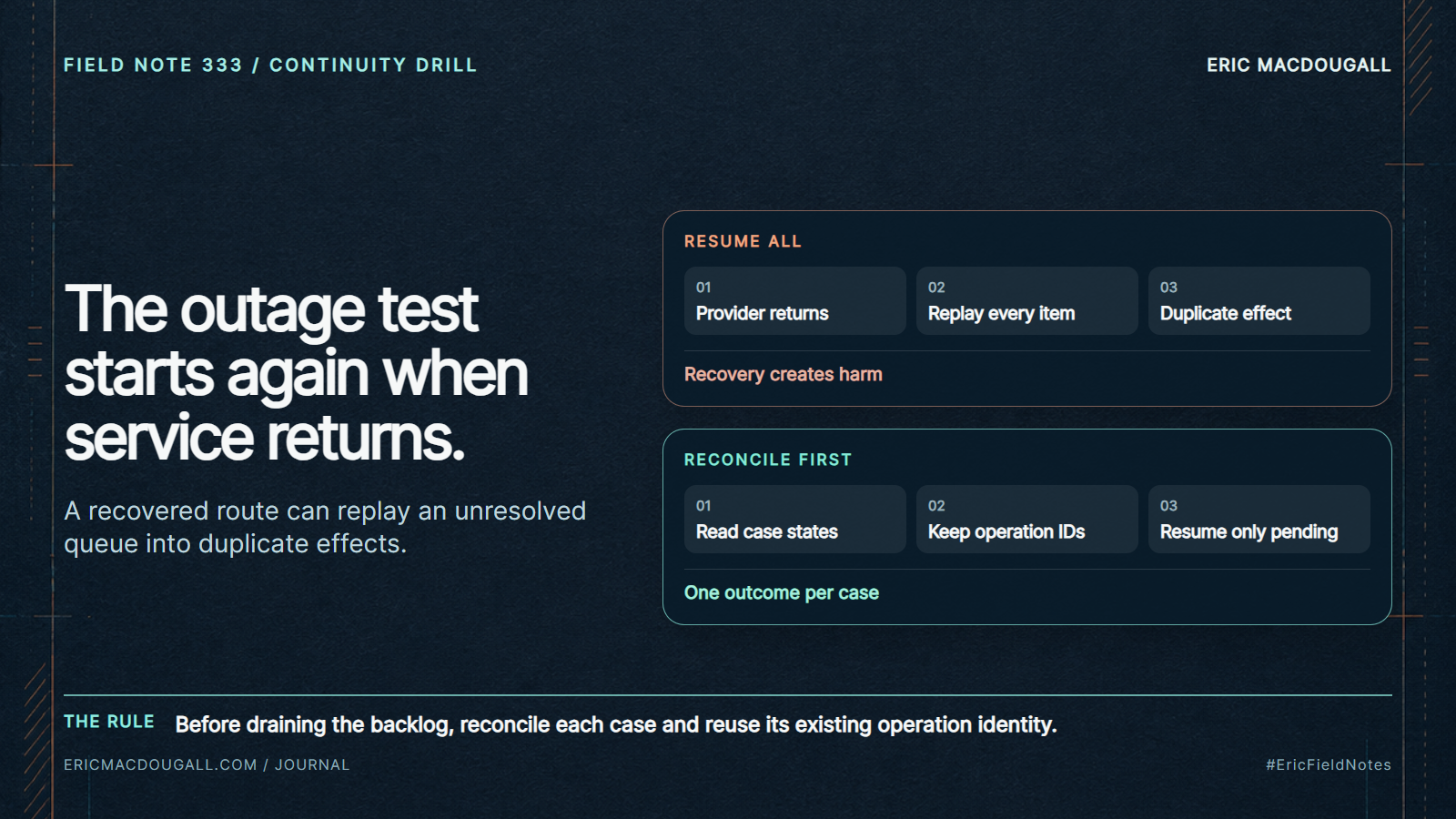Screen dimensions: 1456x819
Task: Click THE RULE label
Action: click(109, 722)
